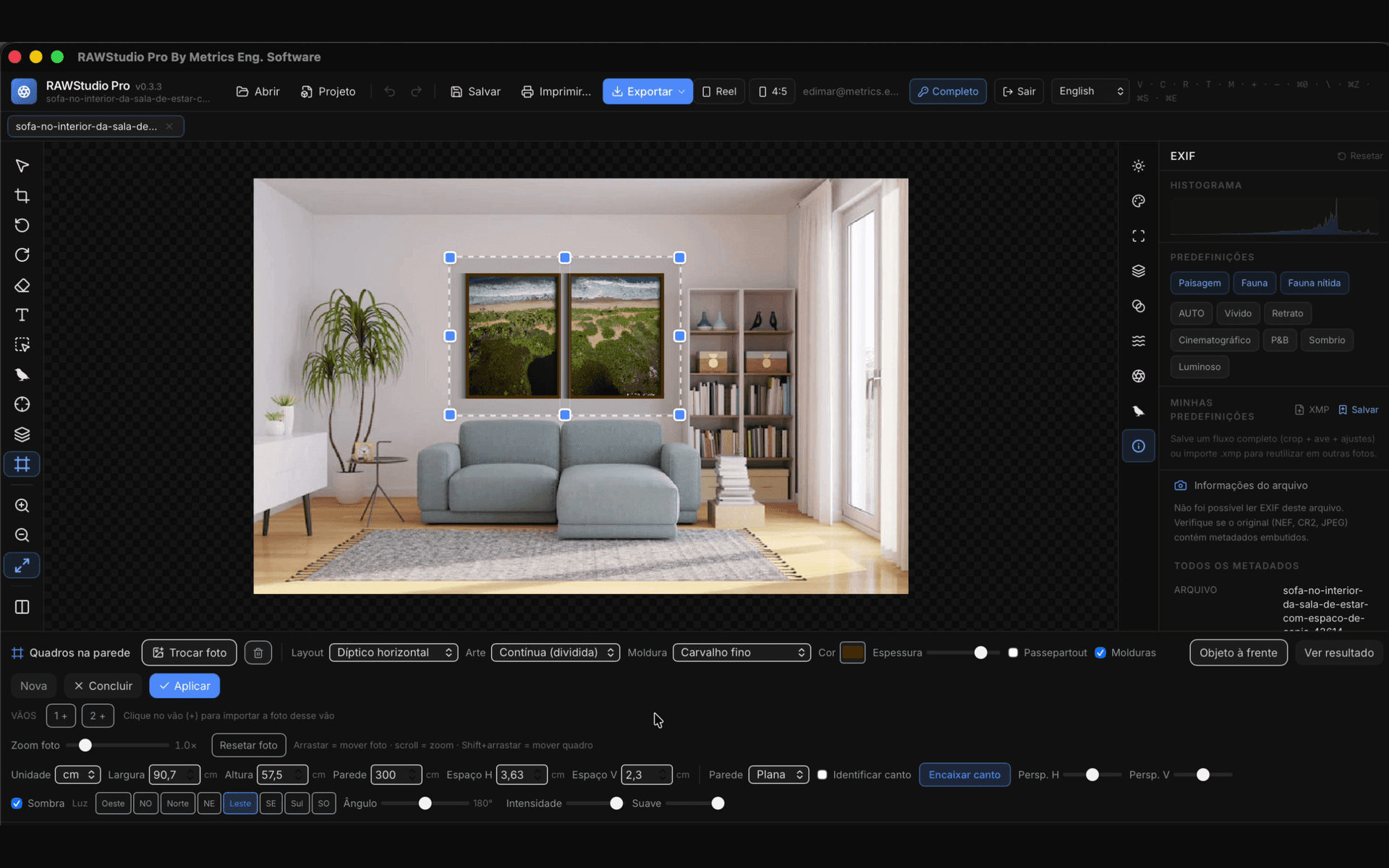Open light adjustments sun icon
This screenshot has height=868, width=1389.
tap(1138, 166)
